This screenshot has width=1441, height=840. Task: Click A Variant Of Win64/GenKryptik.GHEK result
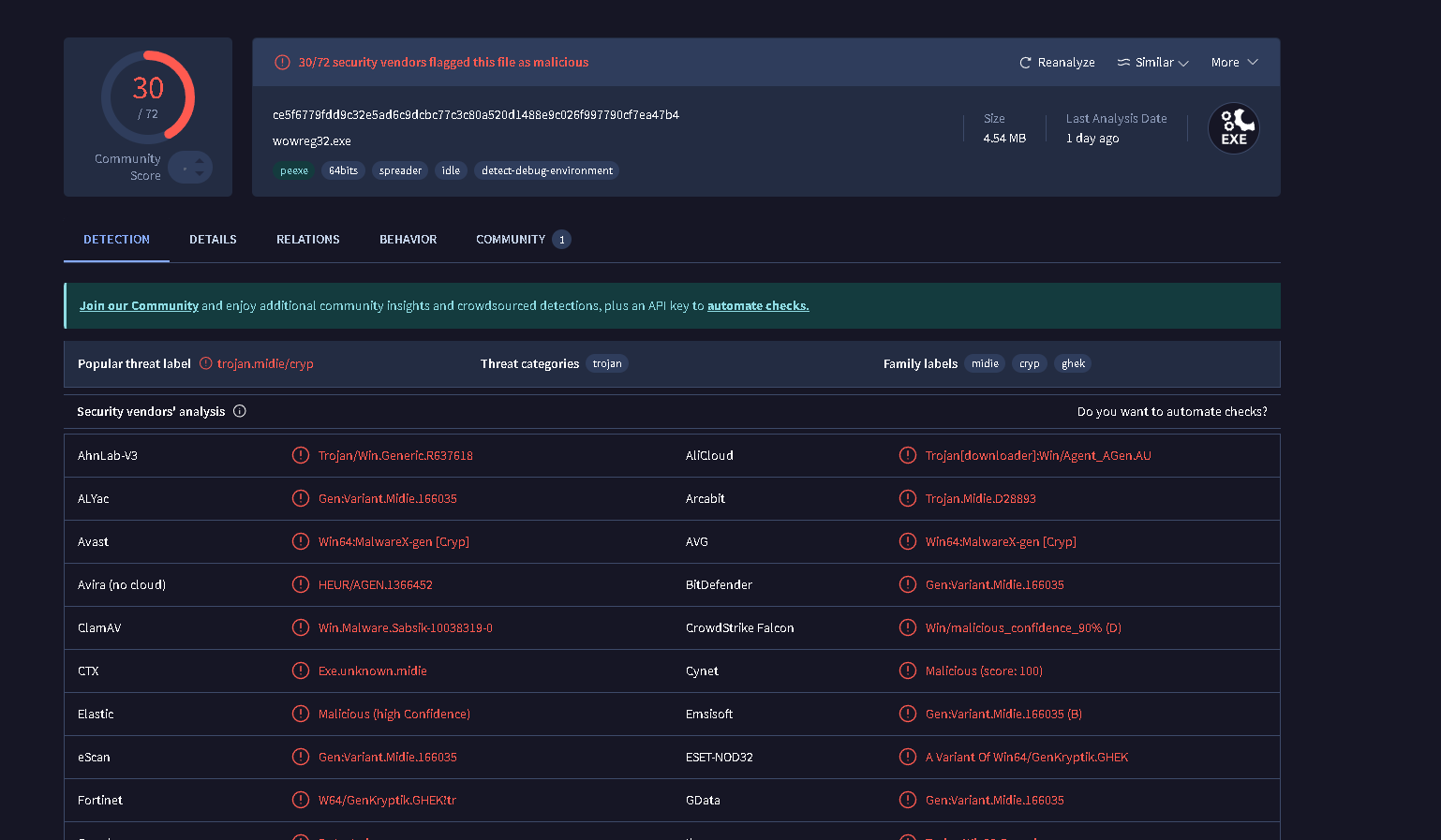click(1027, 758)
